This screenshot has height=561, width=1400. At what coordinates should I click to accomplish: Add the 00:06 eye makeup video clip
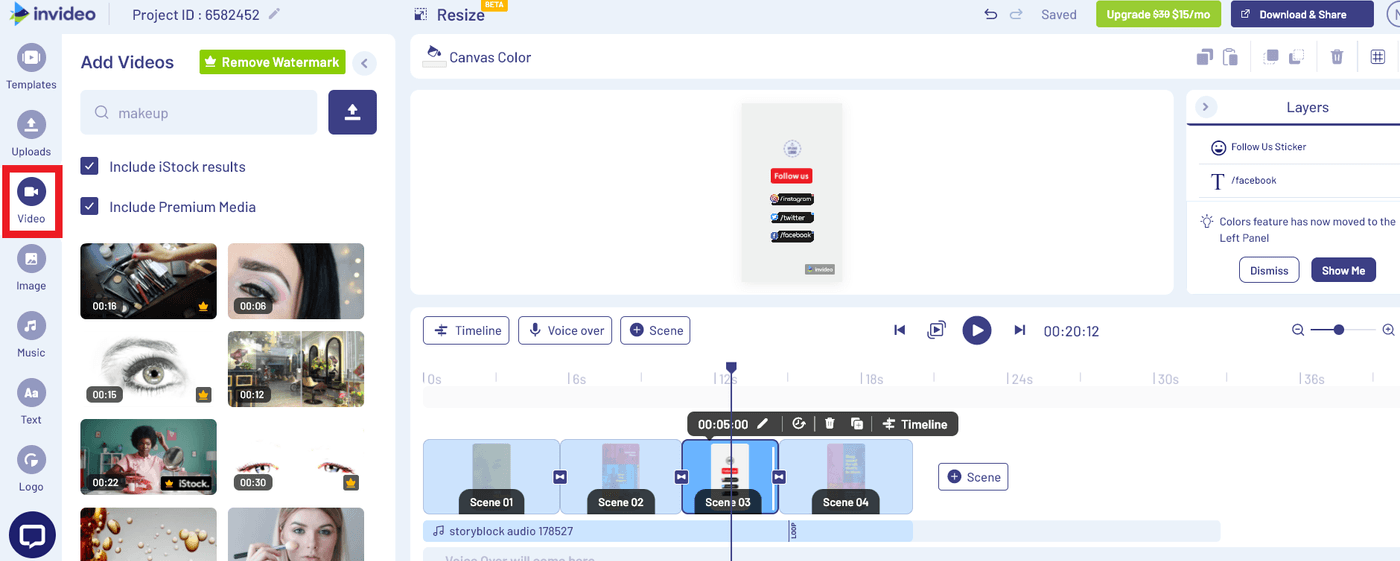tap(296, 281)
